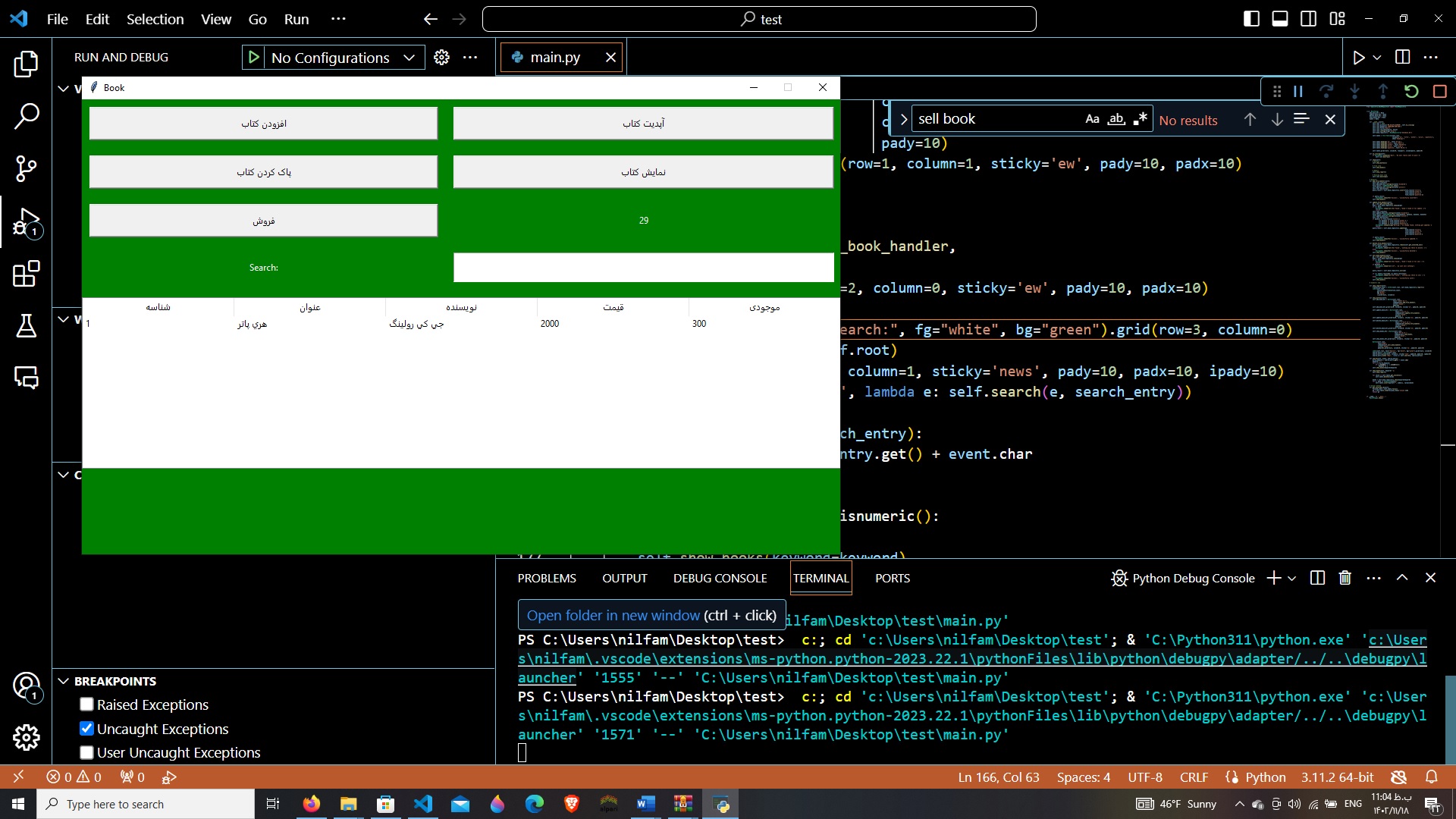
Task: Stop debugging with red square
Action: click(1439, 91)
